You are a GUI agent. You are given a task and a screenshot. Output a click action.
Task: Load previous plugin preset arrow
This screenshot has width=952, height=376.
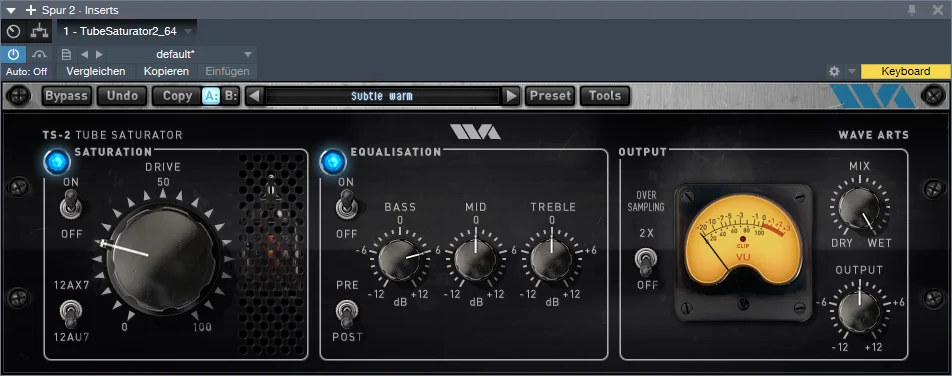click(x=255, y=96)
